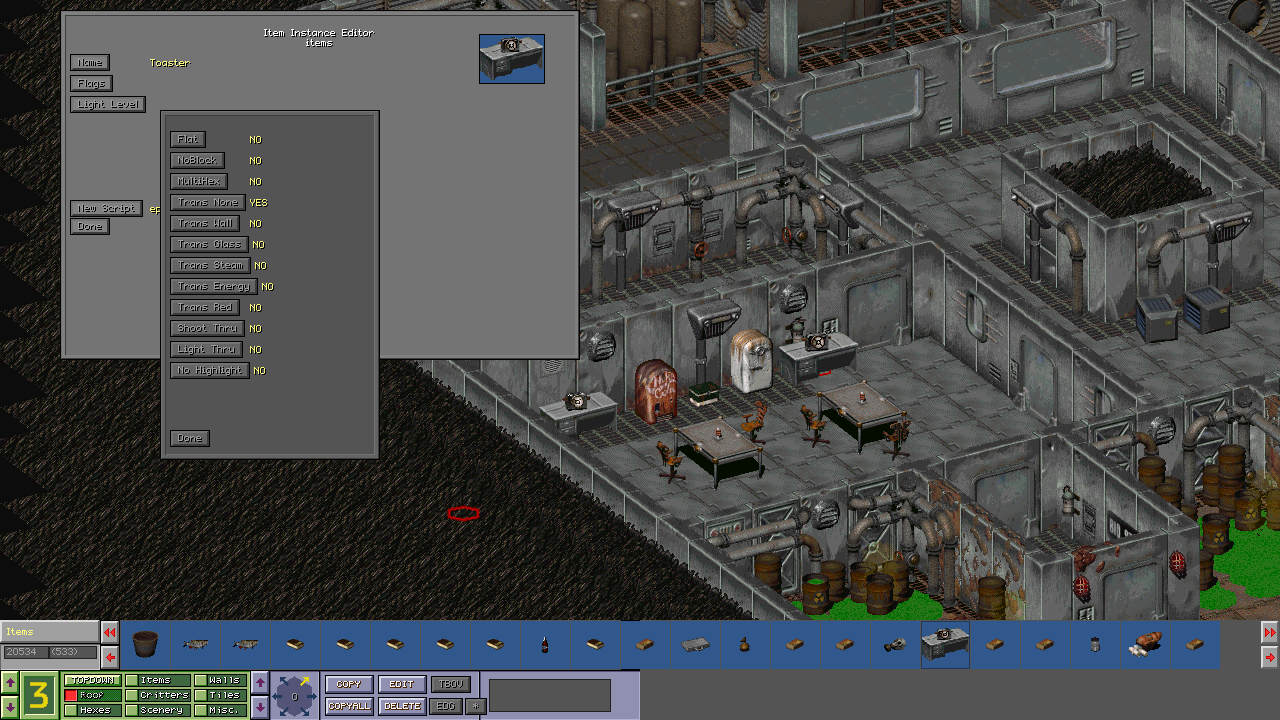The image size is (1280, 720).
Task: Toggle the Scenery visibility checkbox
Action: click(132, 710)
